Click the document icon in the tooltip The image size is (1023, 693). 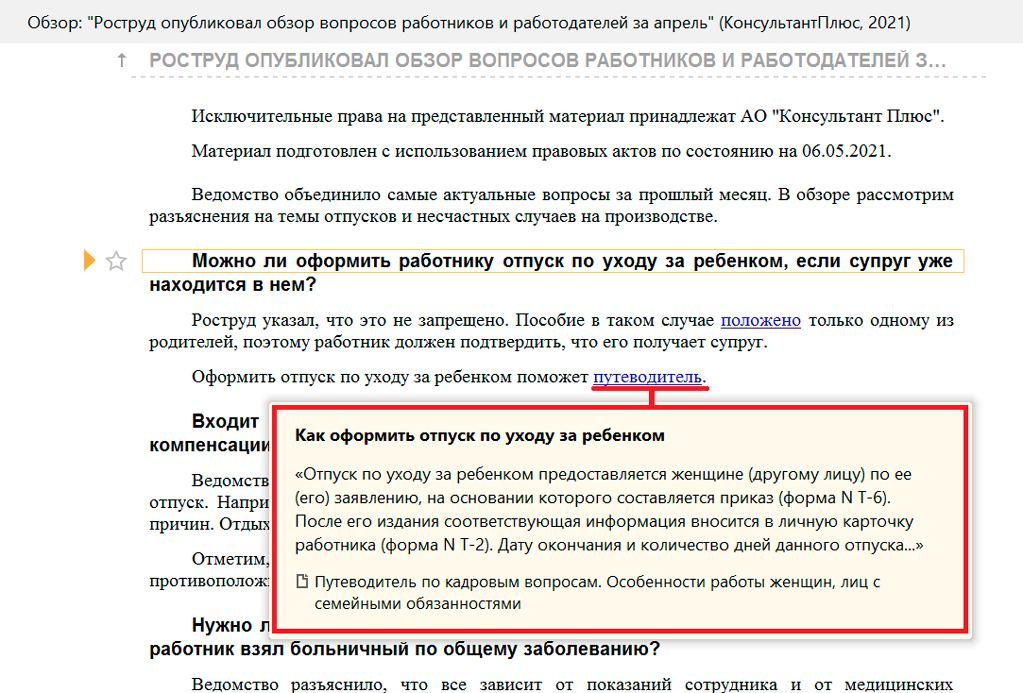(302, 582)
